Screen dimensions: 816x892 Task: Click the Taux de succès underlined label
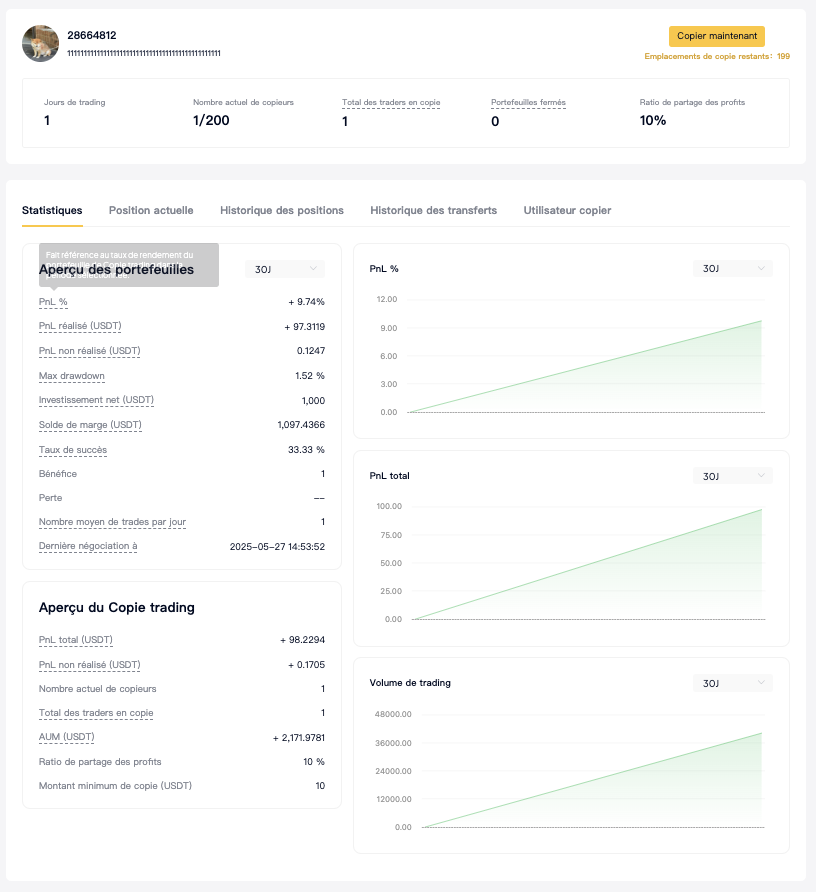tap(73, 450)
